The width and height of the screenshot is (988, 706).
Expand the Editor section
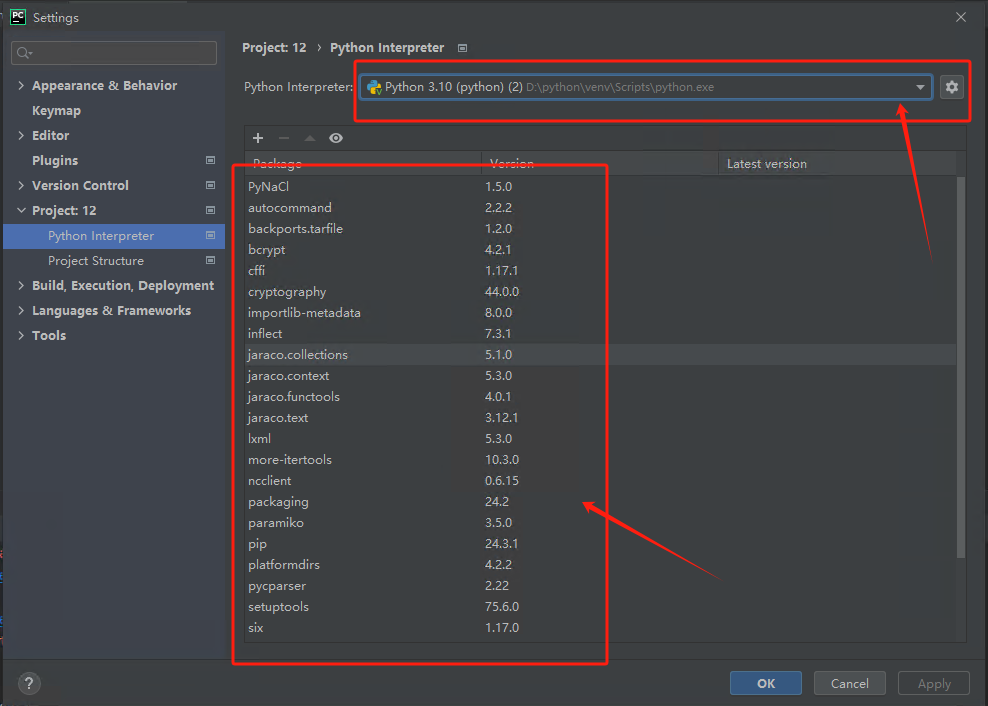pos(21,136)
